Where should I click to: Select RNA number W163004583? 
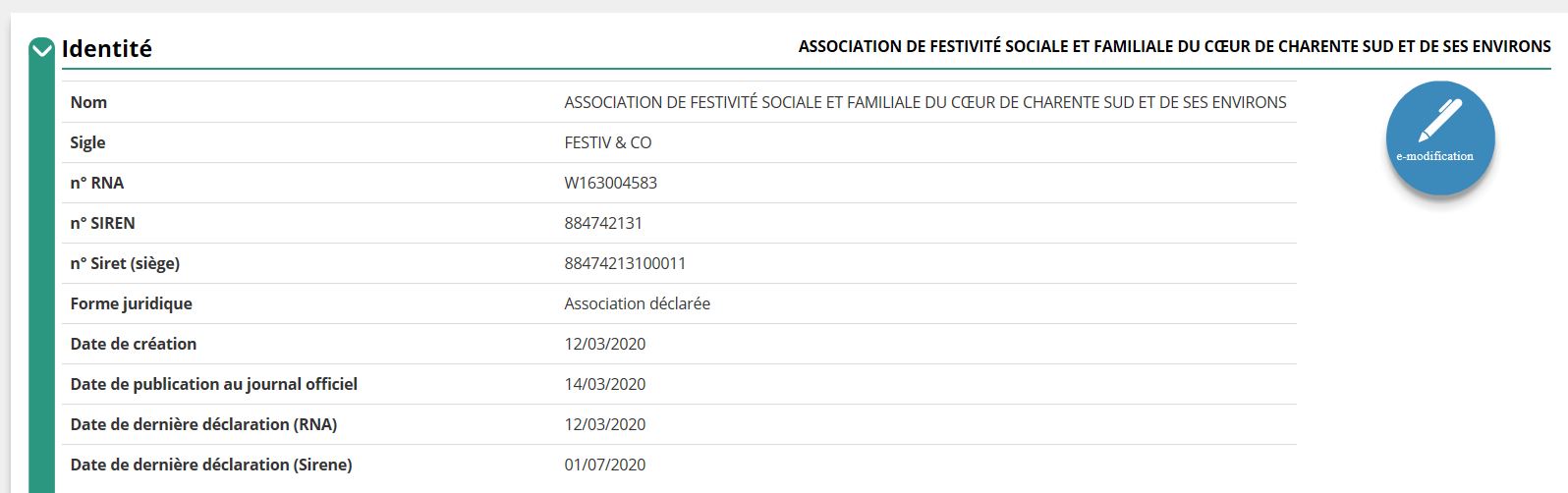[x=610, y=183]
